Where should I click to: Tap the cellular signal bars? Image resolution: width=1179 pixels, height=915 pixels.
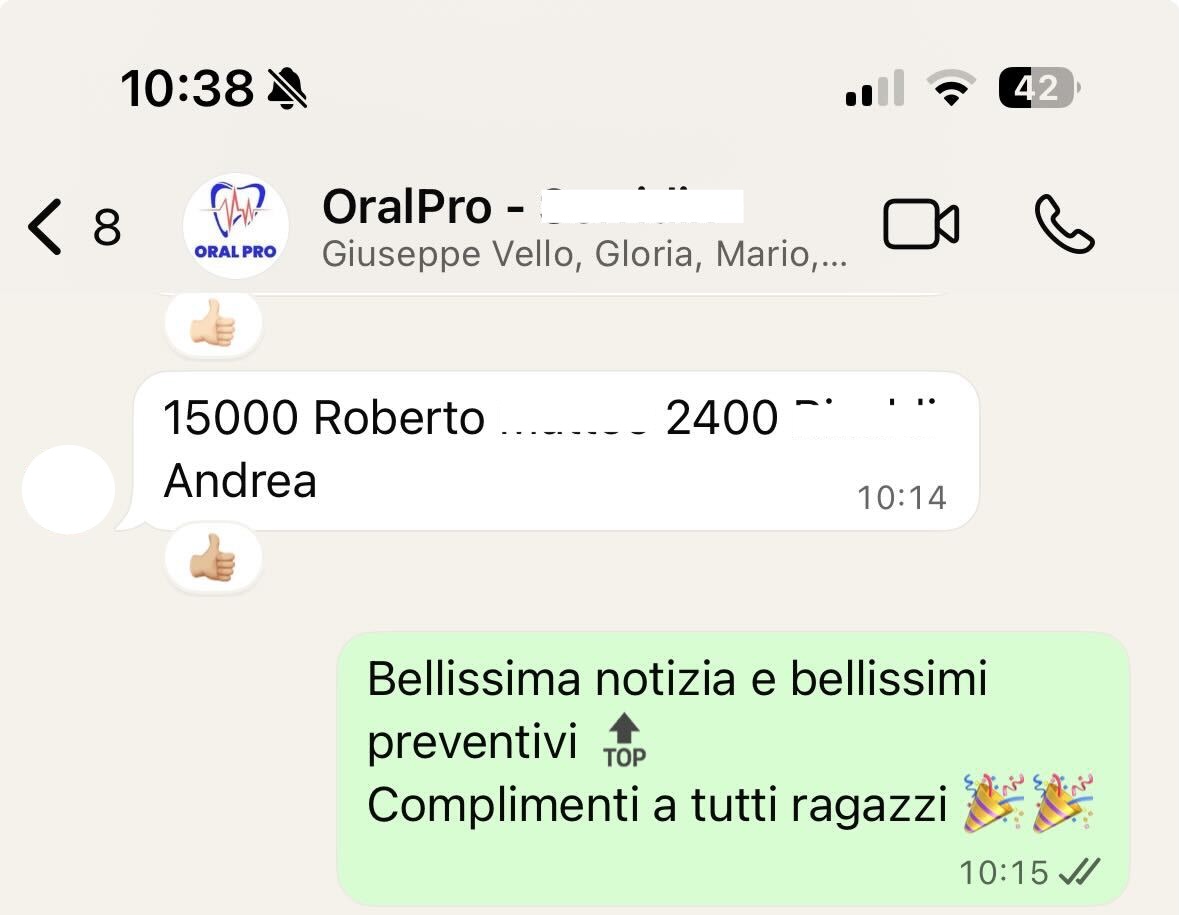point(874,88)
